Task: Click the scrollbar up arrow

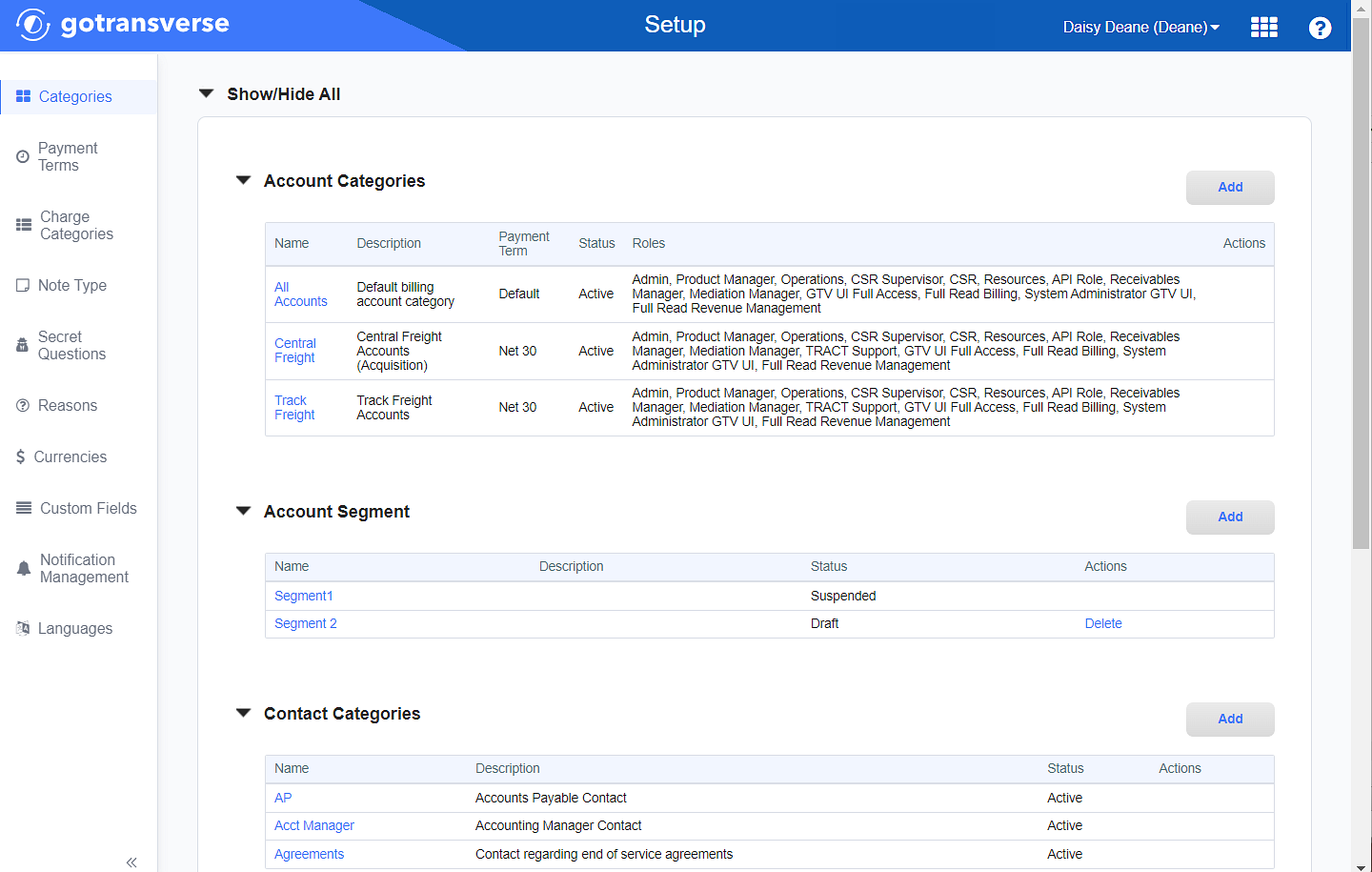Action: tap(1362, 8)
